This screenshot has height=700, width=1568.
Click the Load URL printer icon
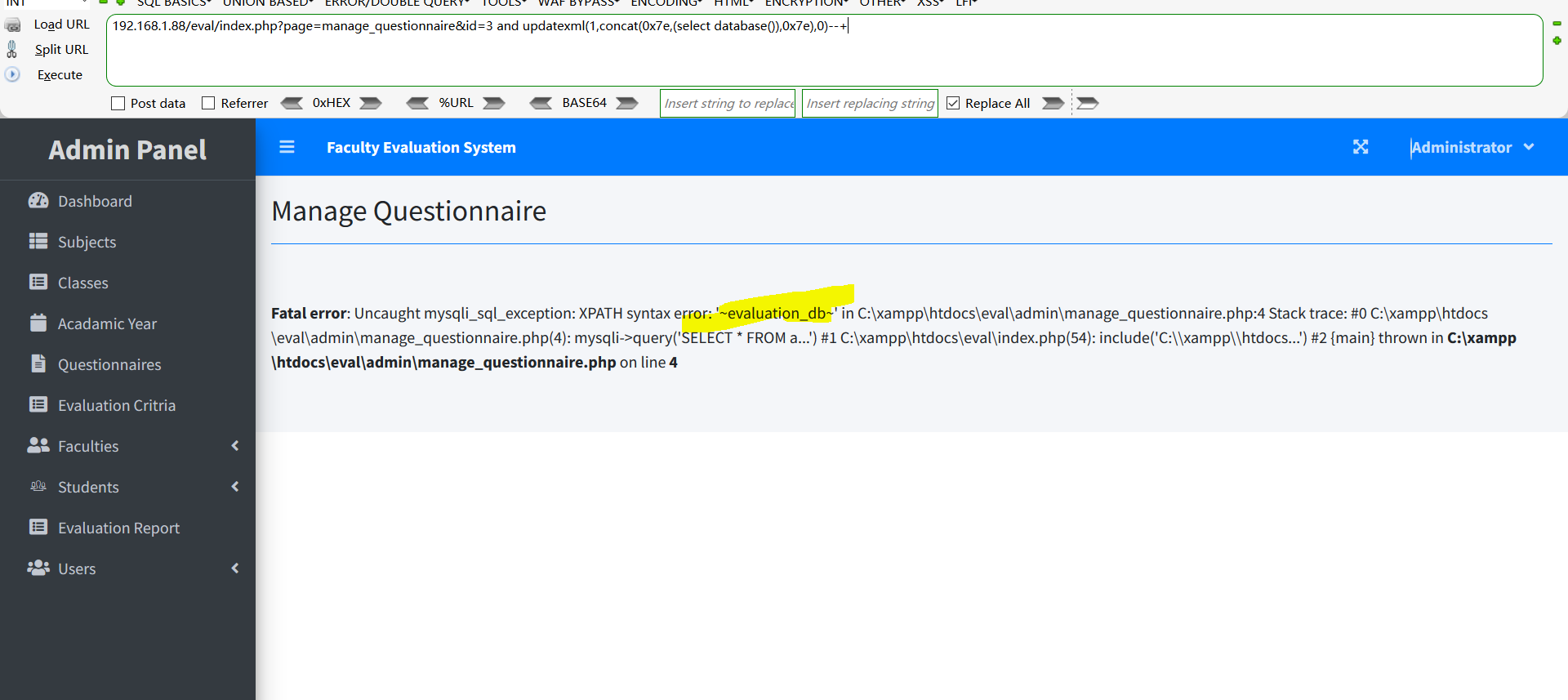(13, 25)
